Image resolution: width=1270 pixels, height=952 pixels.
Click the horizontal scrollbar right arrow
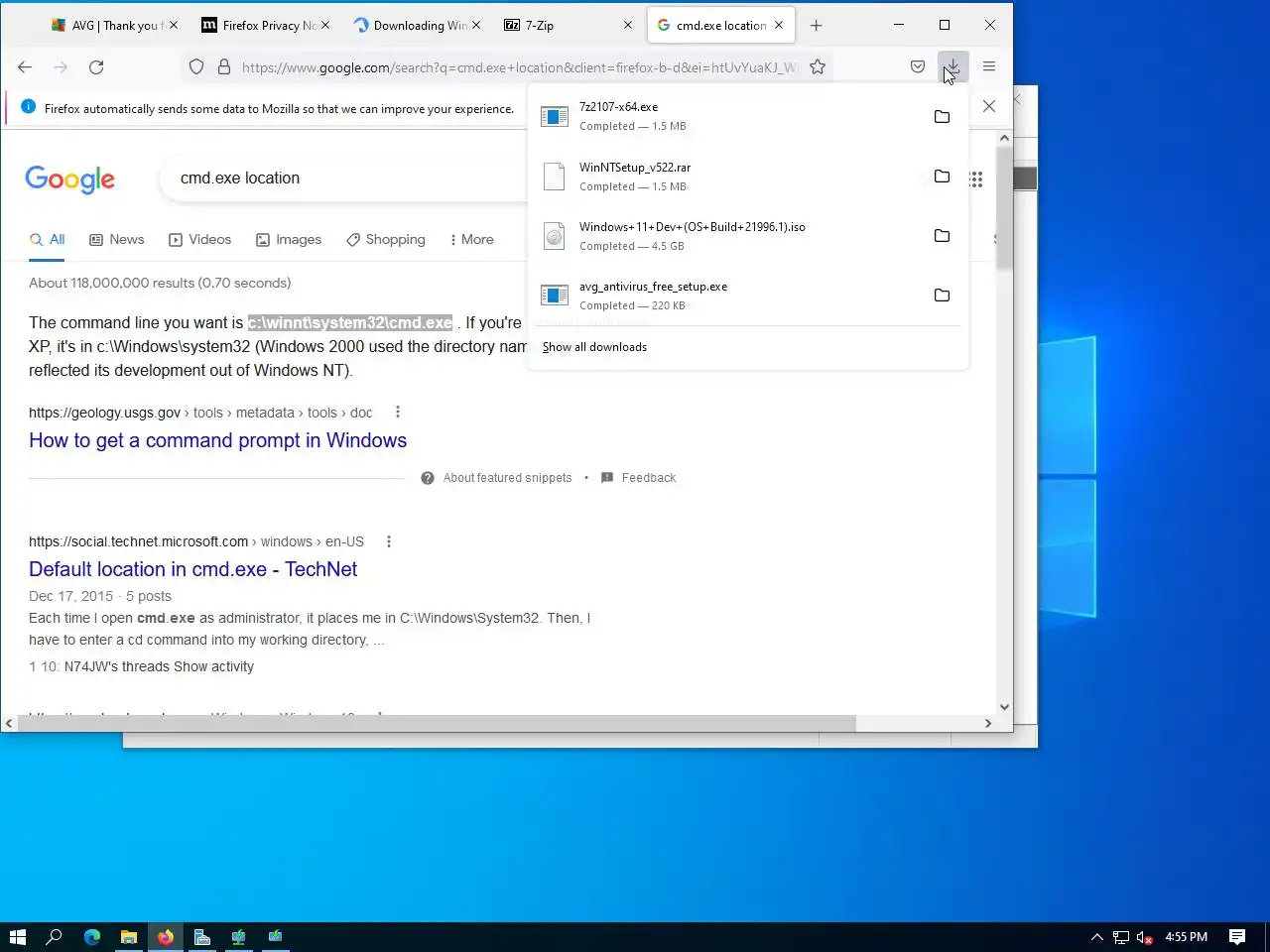click(x=987, y=723)
